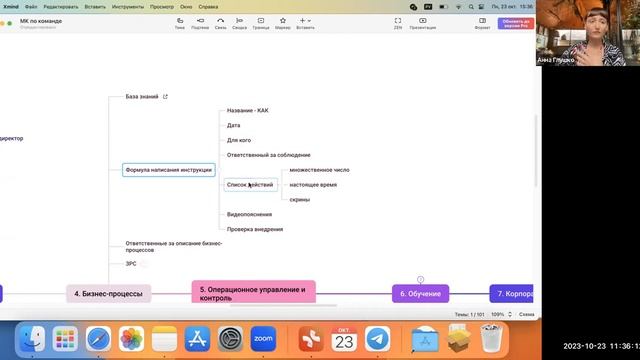This screenshot has width=640, height=360.
Task: Select the Связь relationship tool
Action: 220,23
